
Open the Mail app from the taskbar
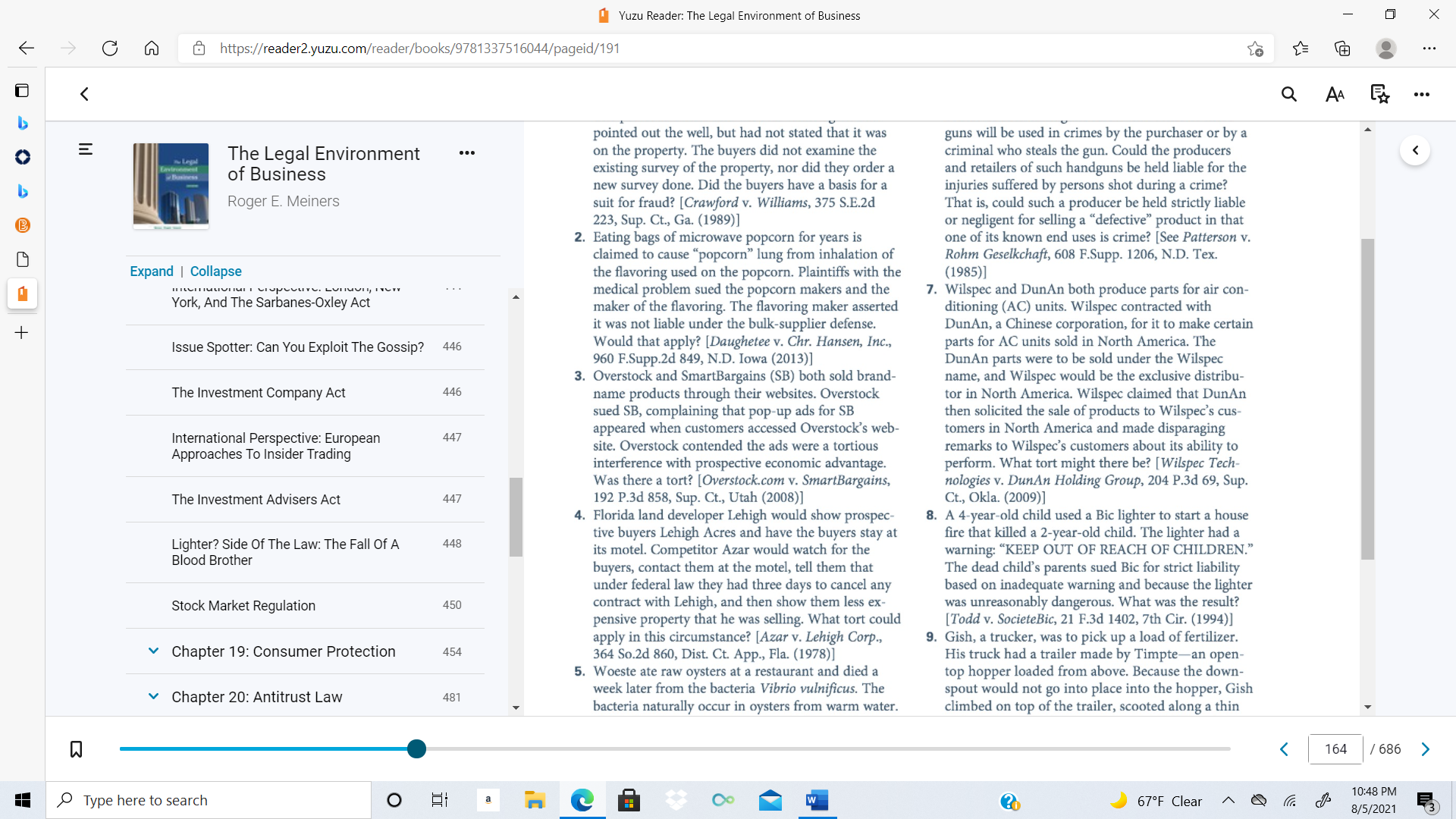pyautogui.click(x=770, y=800)
